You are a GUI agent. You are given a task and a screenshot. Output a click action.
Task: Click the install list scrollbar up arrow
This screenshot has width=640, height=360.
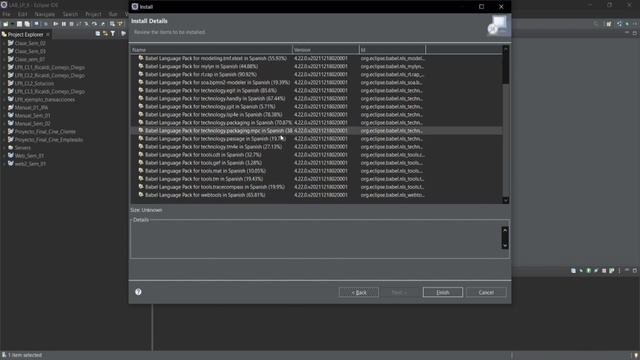(506, 49)
